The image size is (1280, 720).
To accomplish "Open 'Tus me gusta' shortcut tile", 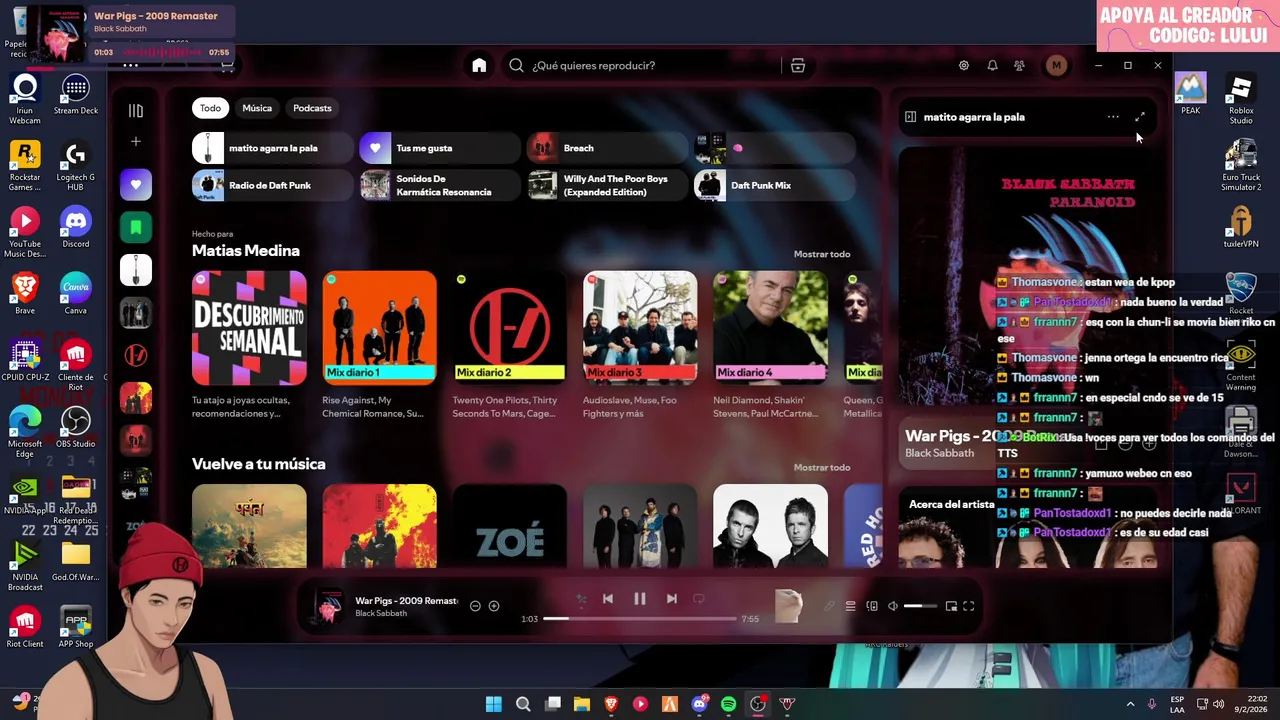I will 439,148.
